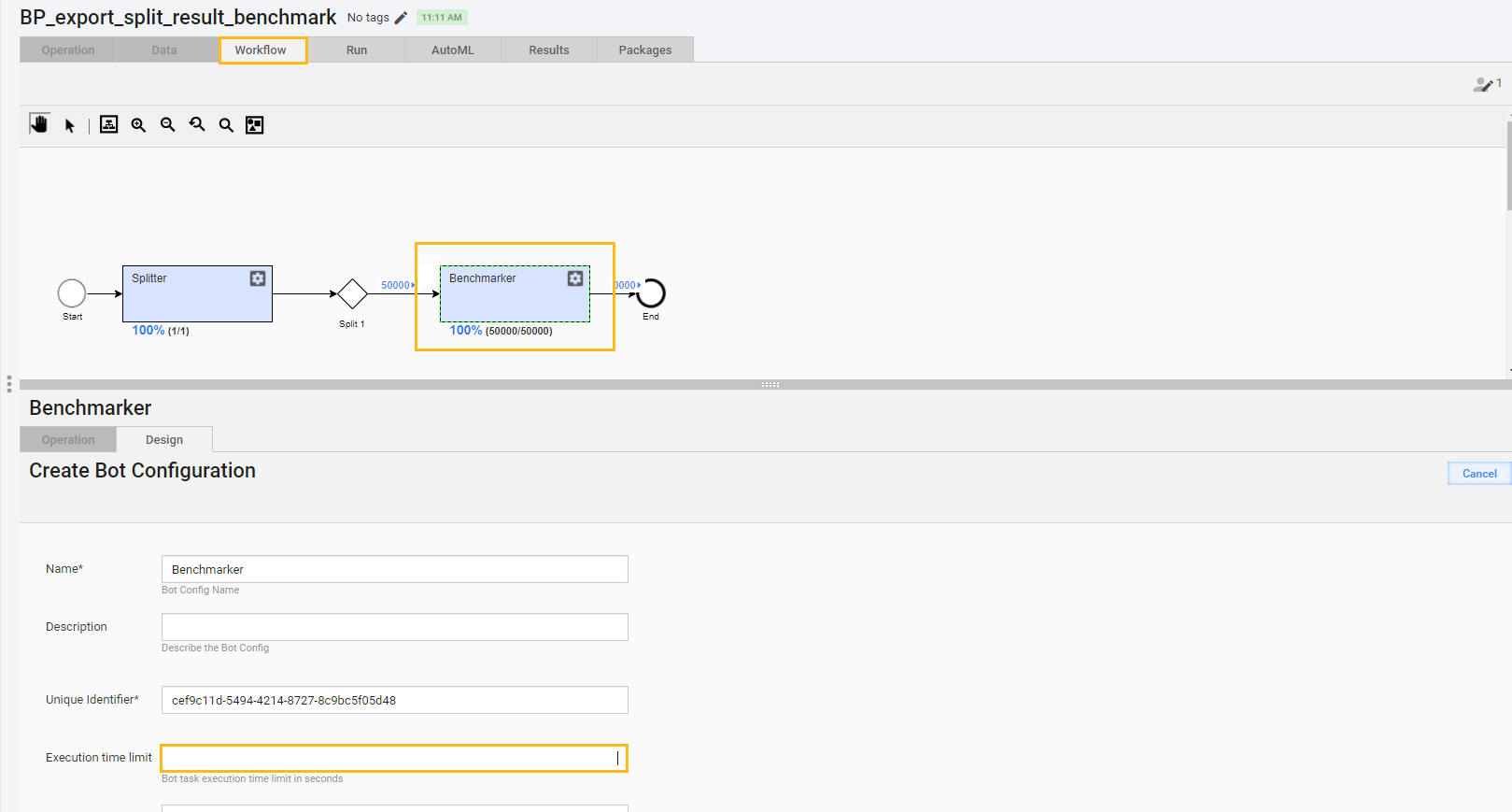Click the No tags label
The width and height of the screenshot is (1512, 812).
(368, 18)
